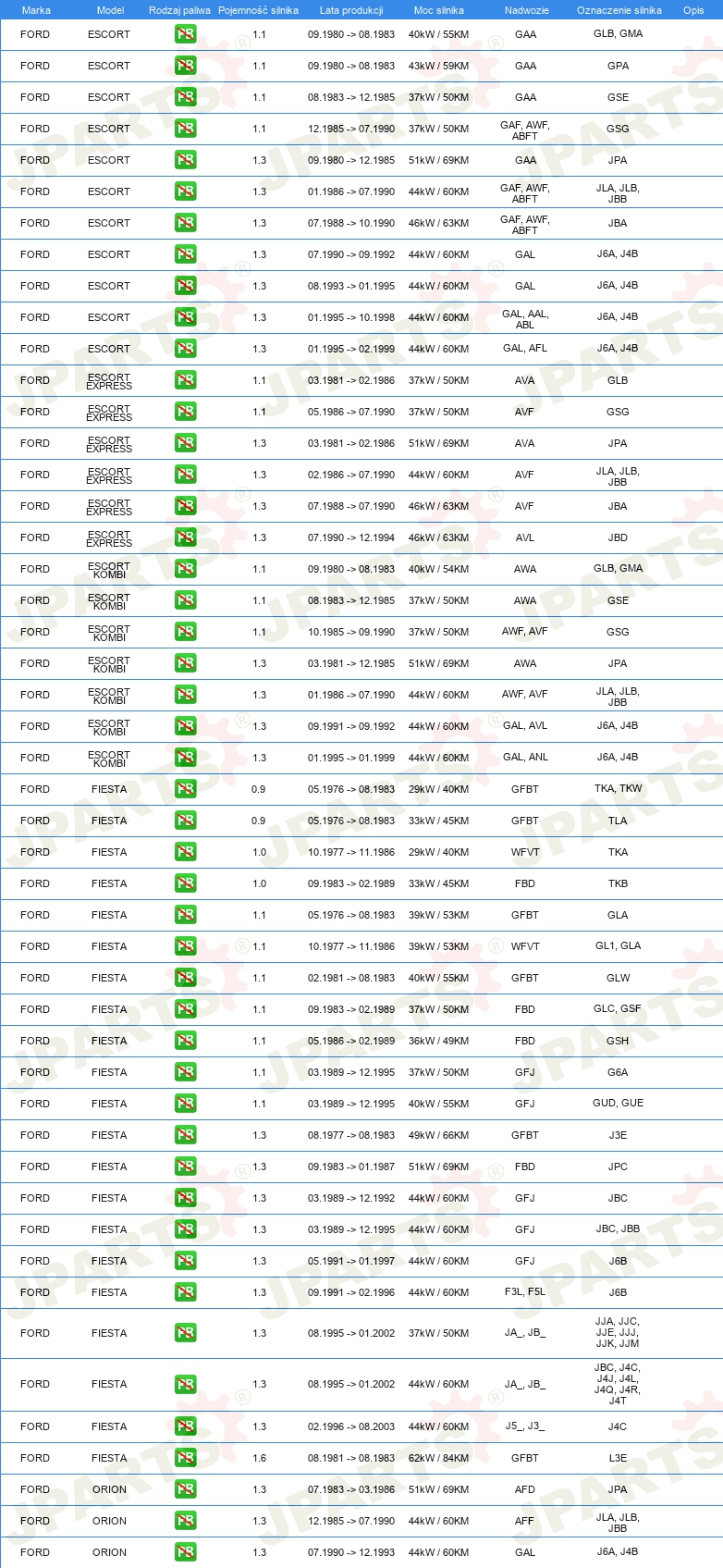Click the AFF body code cell
This screenshot has width=723, height=1568.
[525, 1521]
